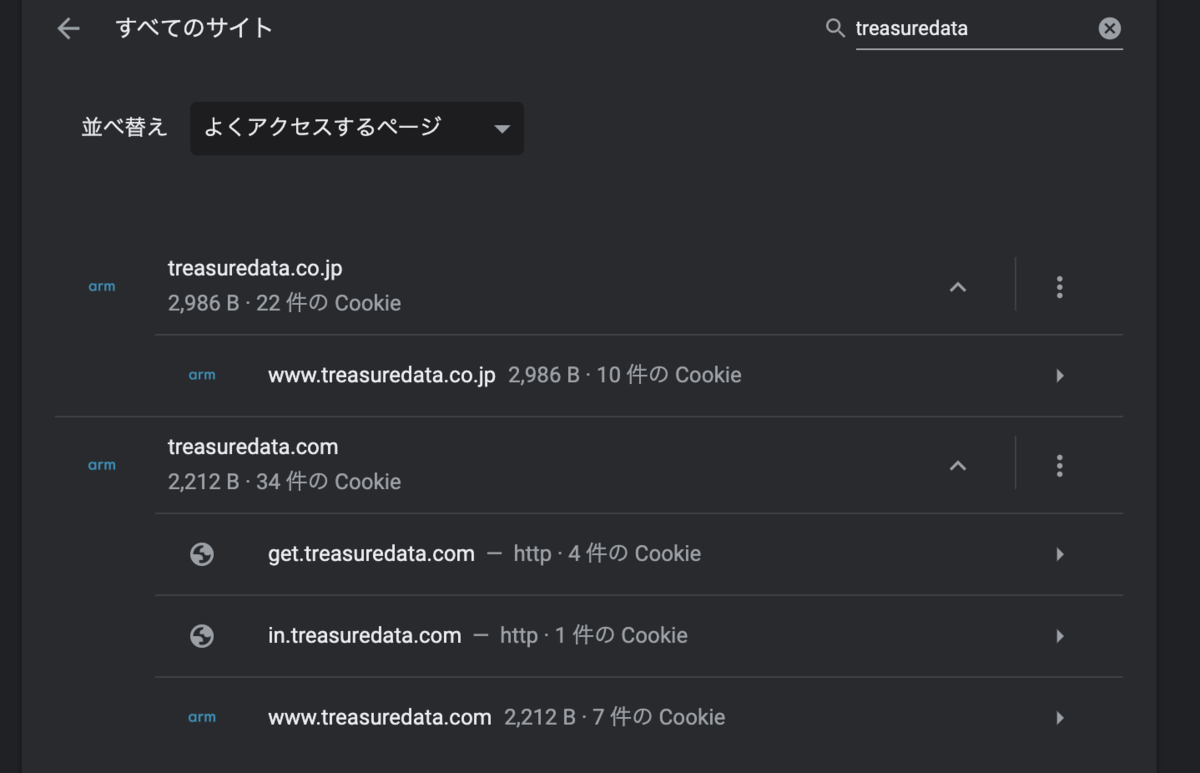Collapse the treasuredata.com group chevron
This screenshot has height=773, width=1200.
pos(958,465)
